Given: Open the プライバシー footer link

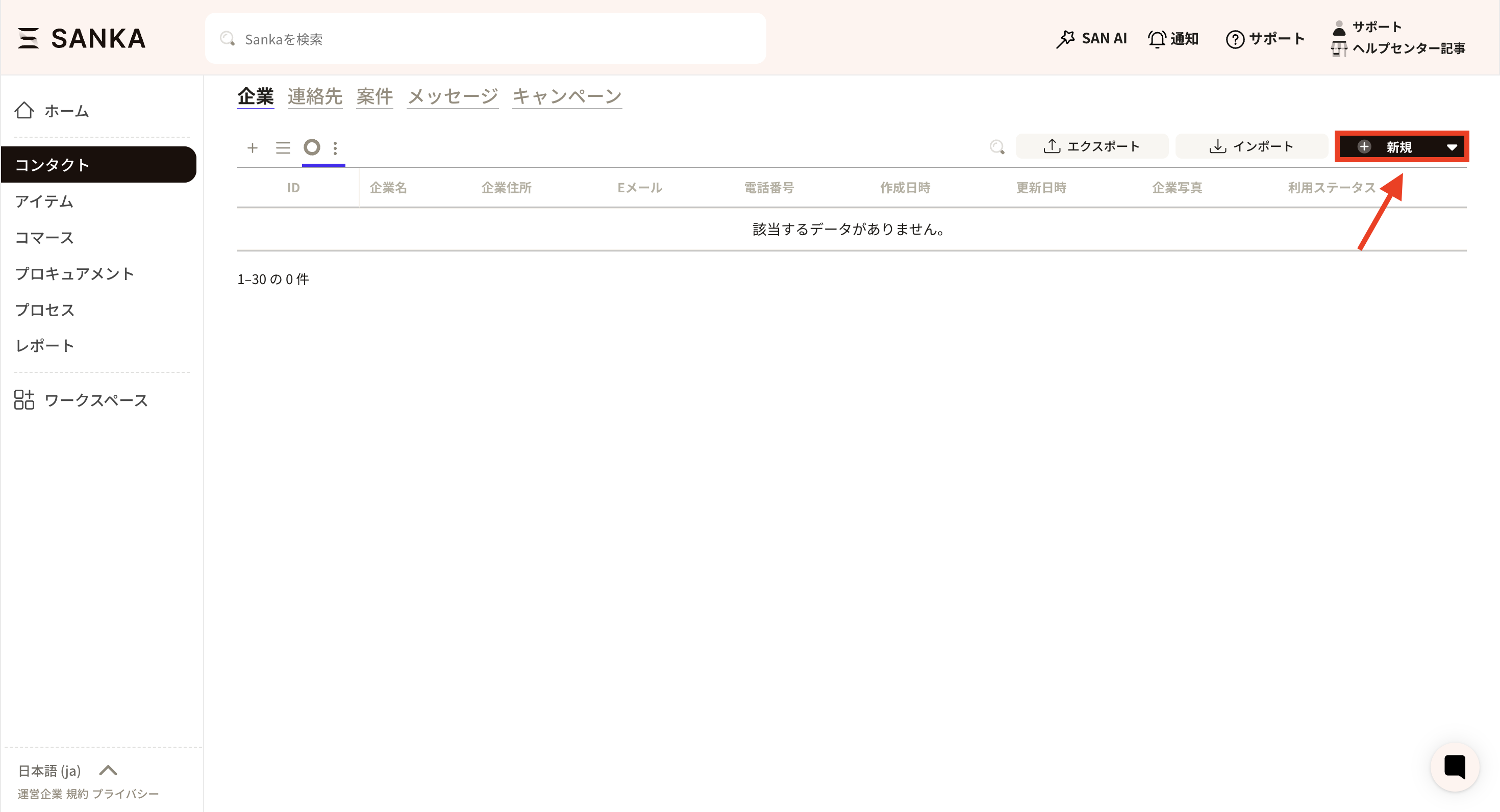Looking at the screenshot, I should pos(125,794).
